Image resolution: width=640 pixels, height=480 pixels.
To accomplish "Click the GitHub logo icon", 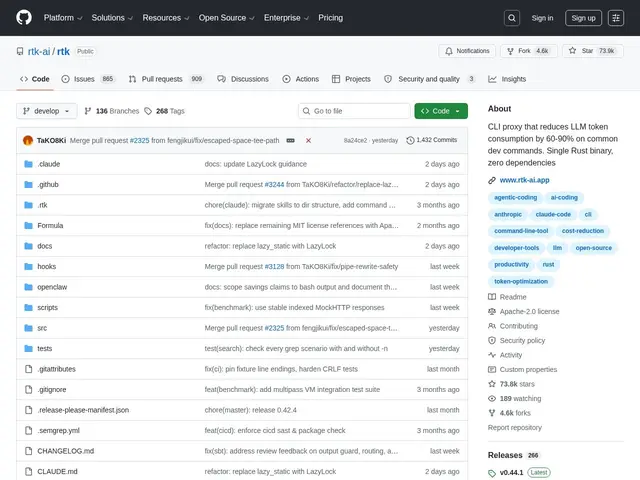I will point(24,18).
